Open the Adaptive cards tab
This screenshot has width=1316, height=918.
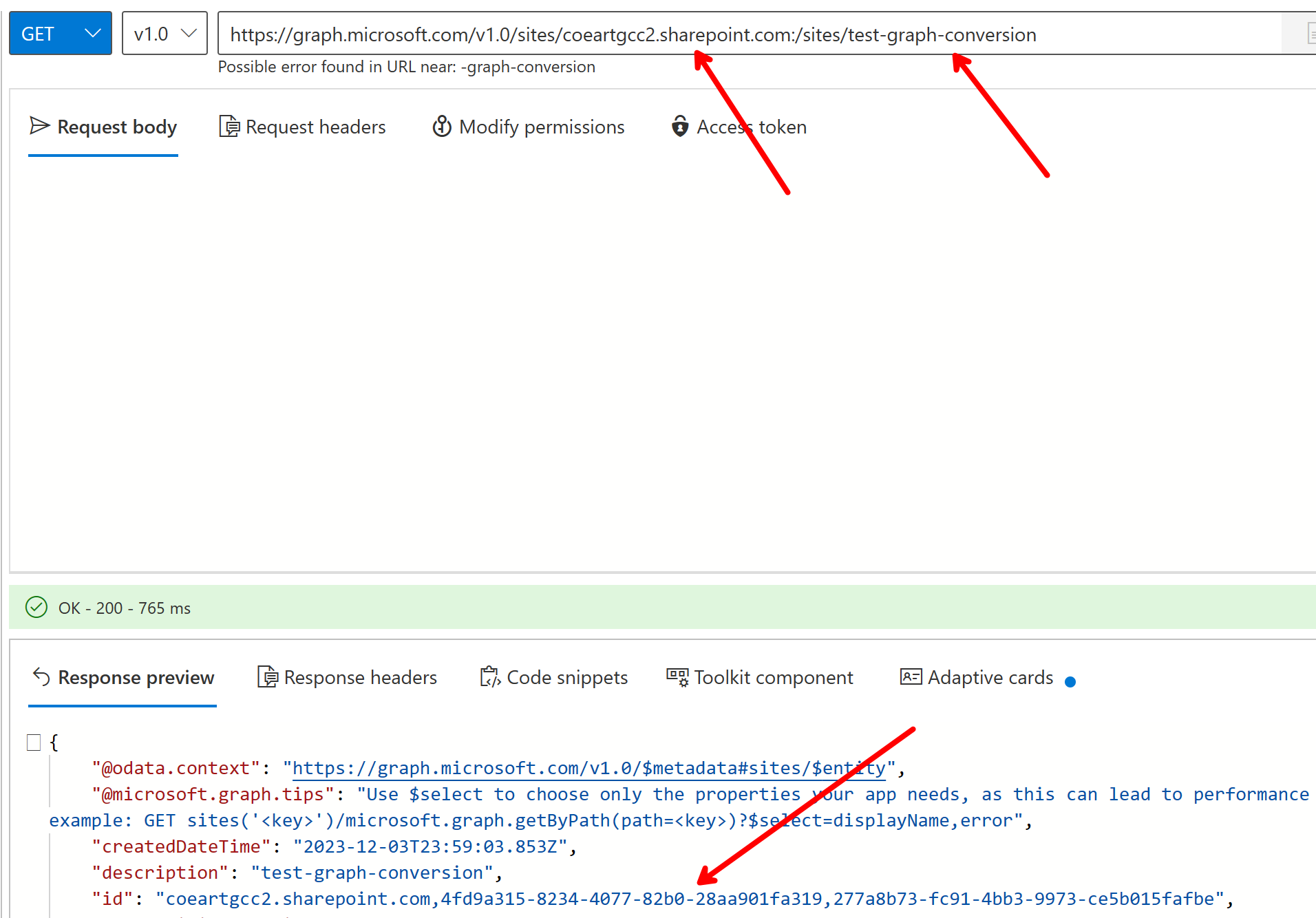point(977,678)
